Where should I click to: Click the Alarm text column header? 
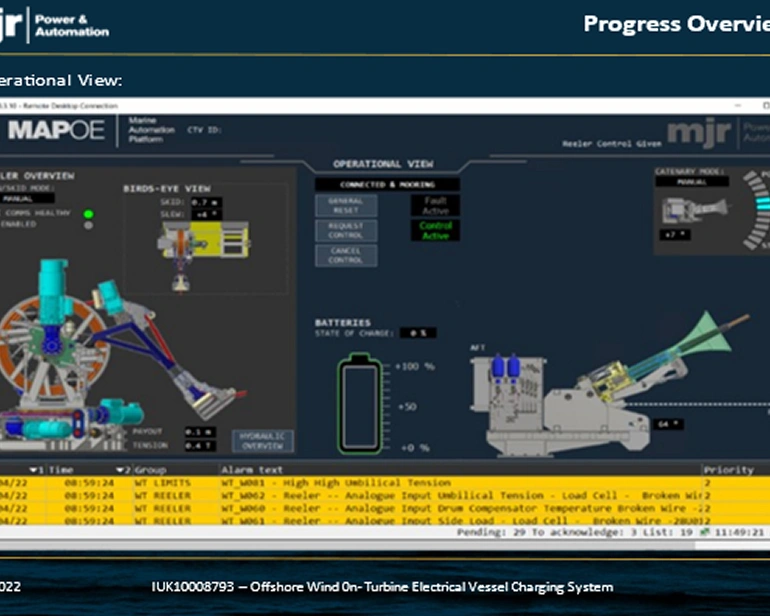coord(252,470)
